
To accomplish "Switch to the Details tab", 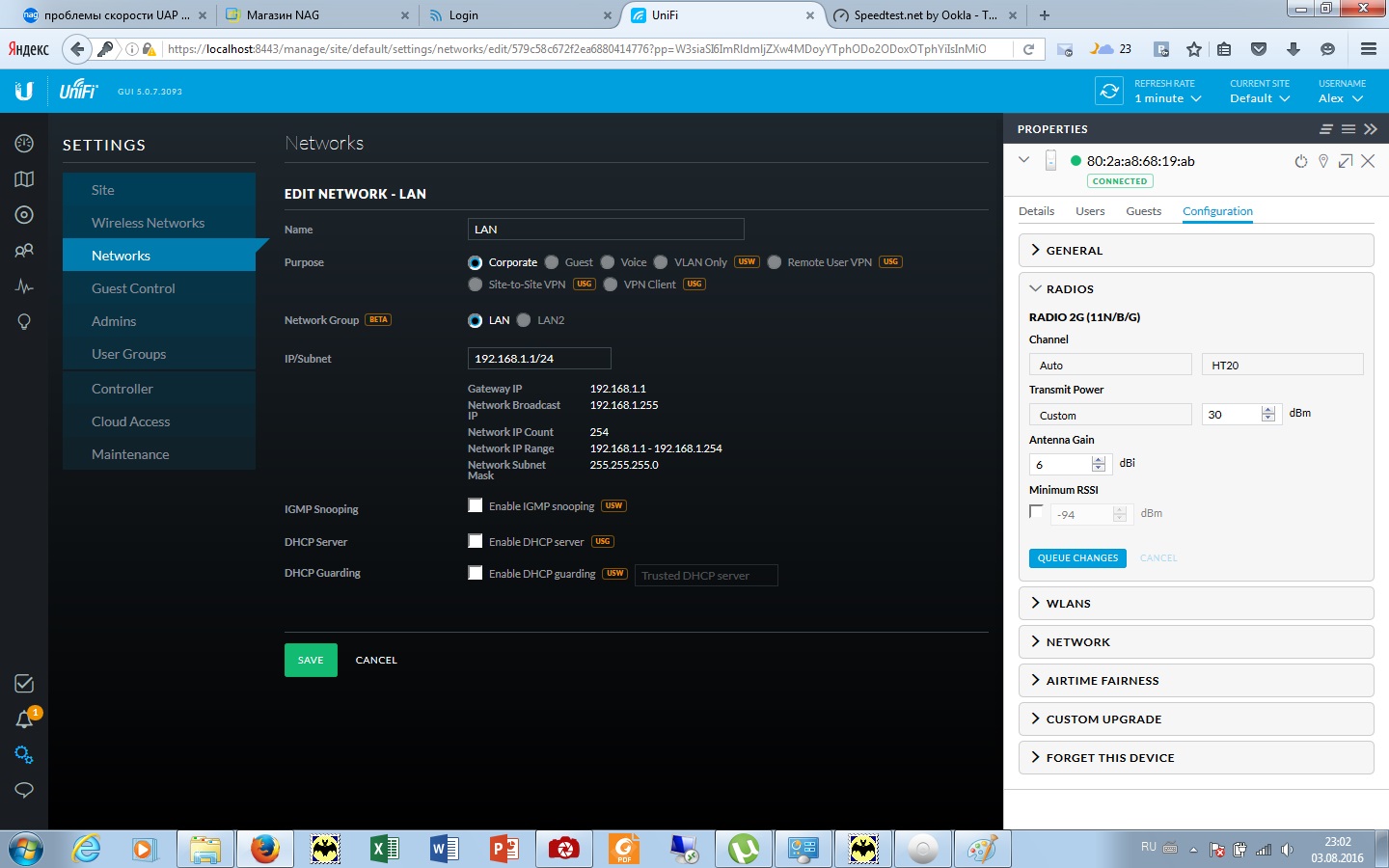I will pyautogui.click(x=1036, y=211).
